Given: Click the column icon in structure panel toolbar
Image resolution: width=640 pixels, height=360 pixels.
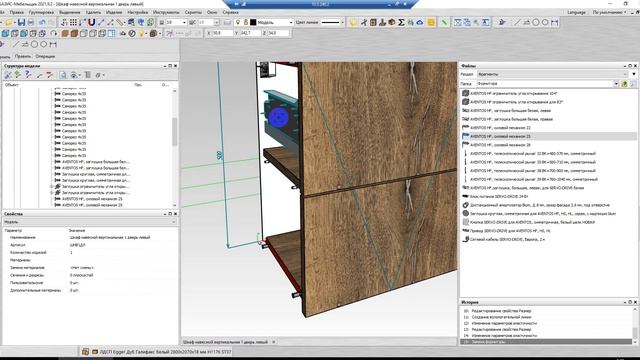Looking at the screenshot, I should coord(87,75).
